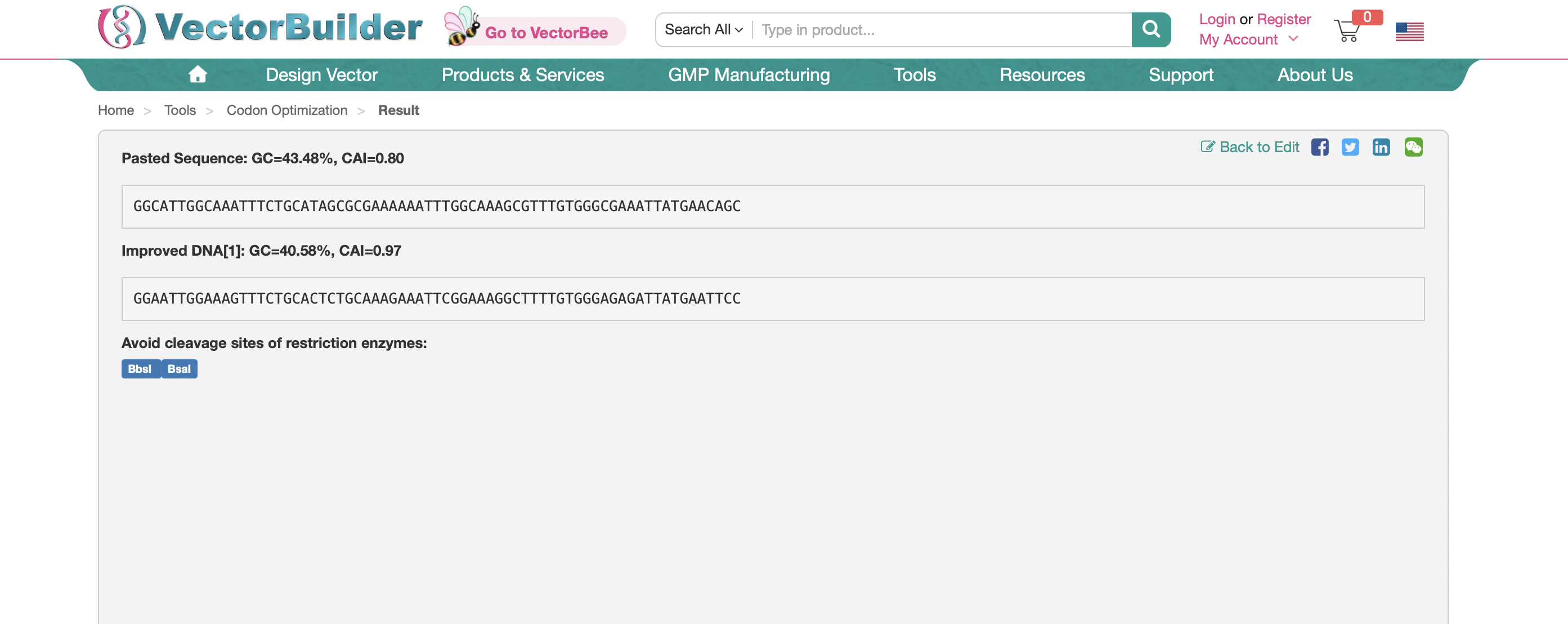The image size is (1568, 624).
Task: Go to VectorBee link
Action: pyautogui.click(x=545, y=32)
